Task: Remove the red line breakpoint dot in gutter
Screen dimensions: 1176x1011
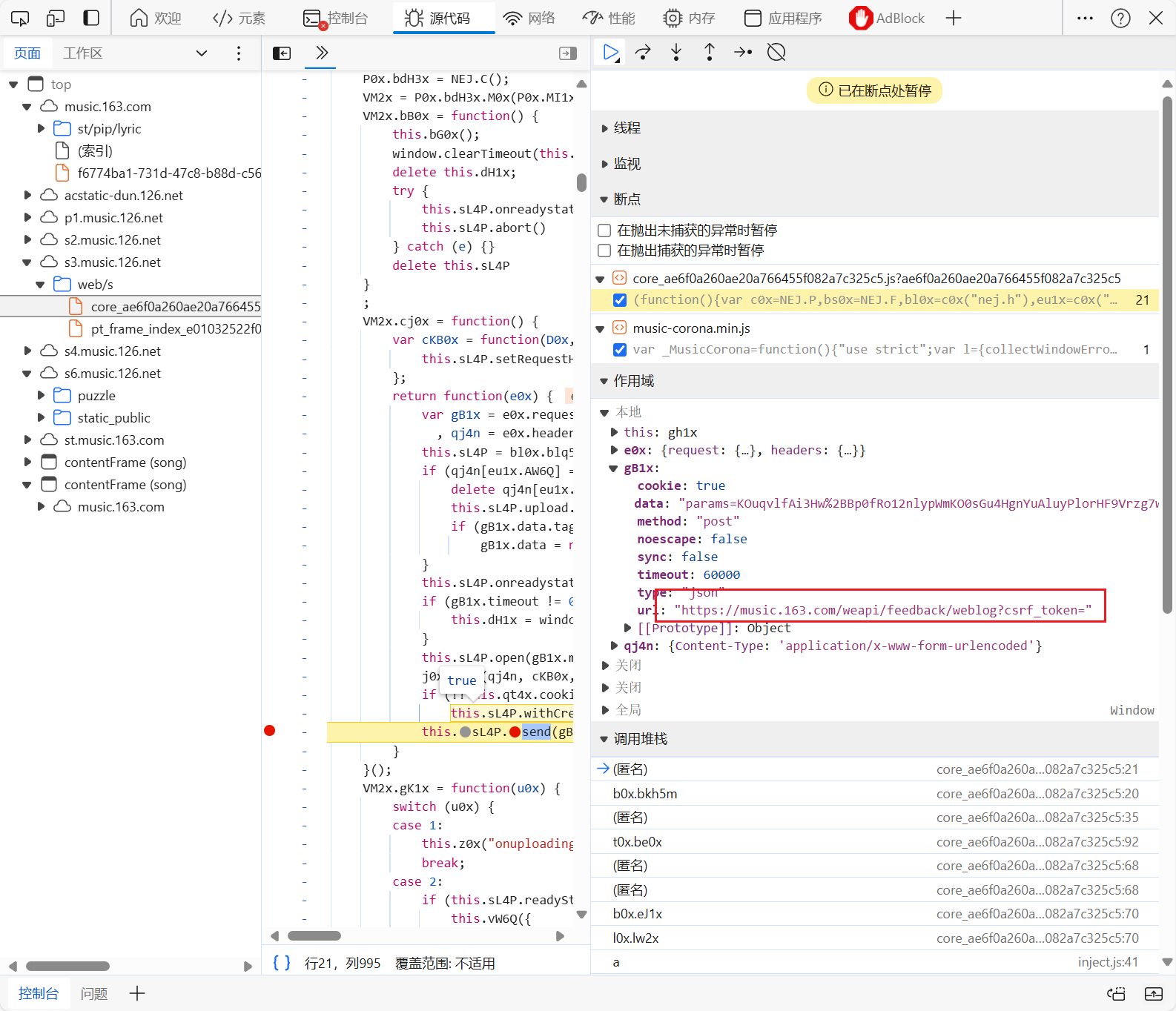Action: 270,731
